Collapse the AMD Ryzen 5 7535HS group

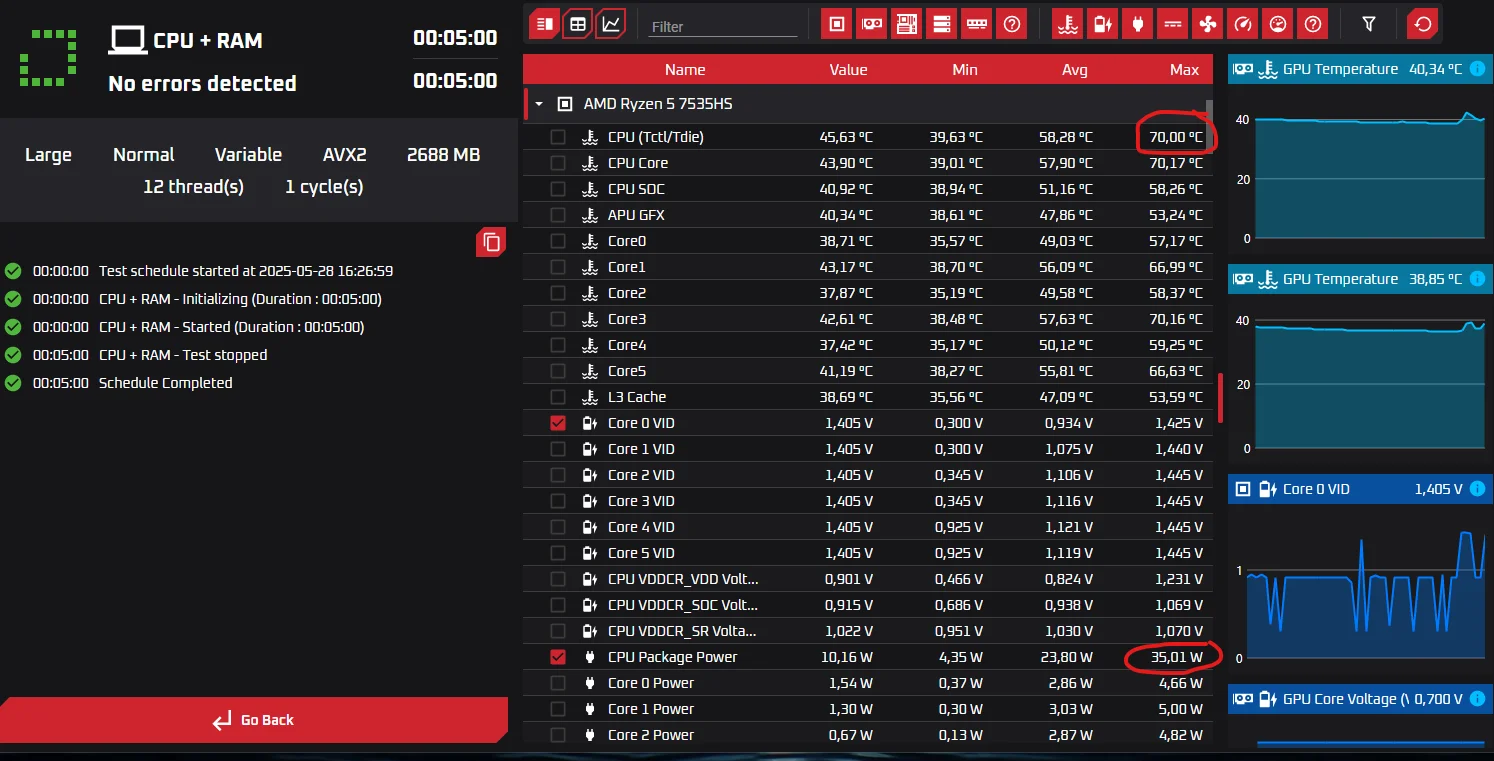540,104
